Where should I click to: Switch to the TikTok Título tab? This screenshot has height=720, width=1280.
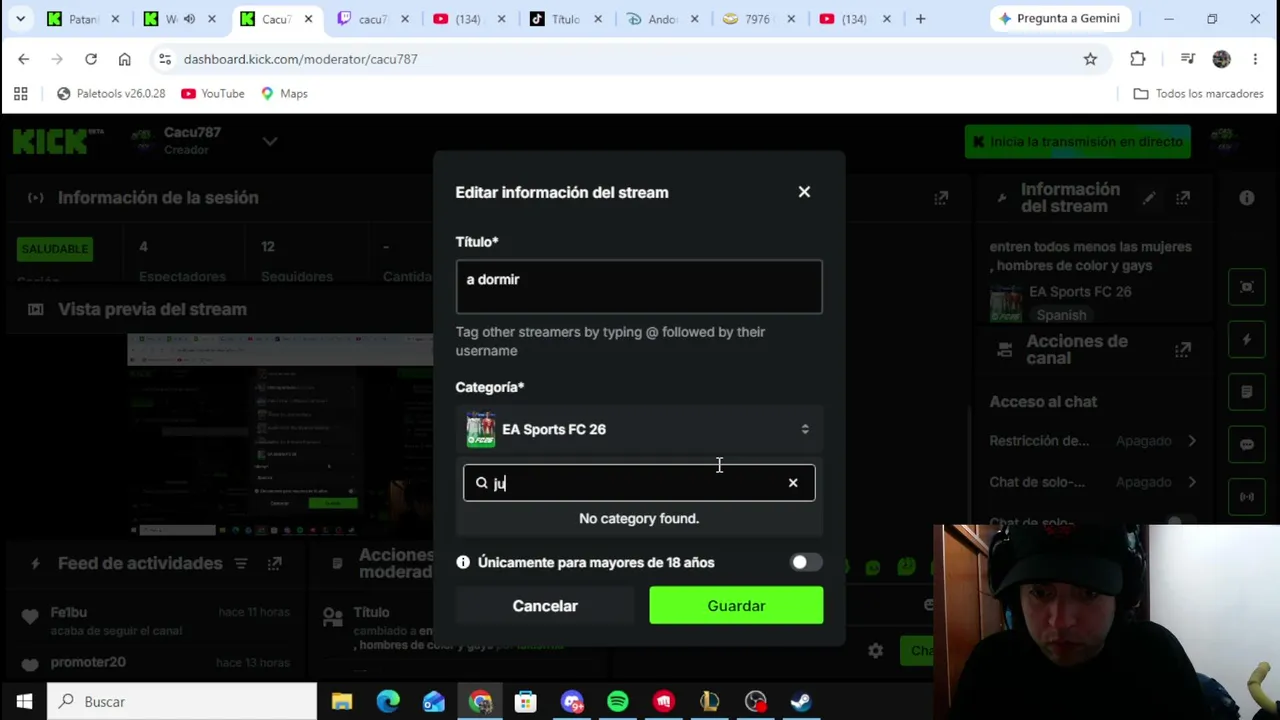[566, 19]
